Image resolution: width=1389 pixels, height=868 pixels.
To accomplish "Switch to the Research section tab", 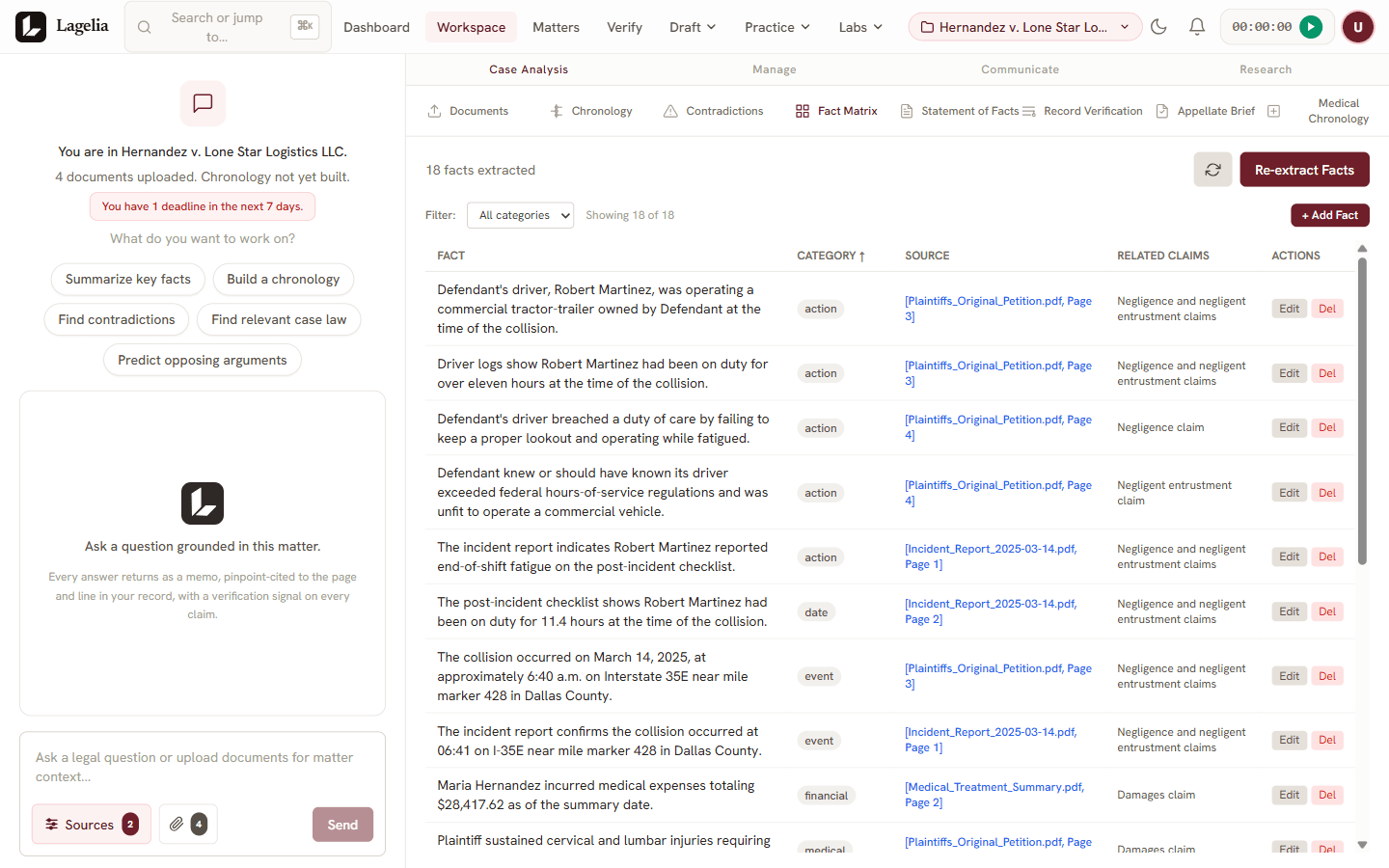I will pos(1266,69).
